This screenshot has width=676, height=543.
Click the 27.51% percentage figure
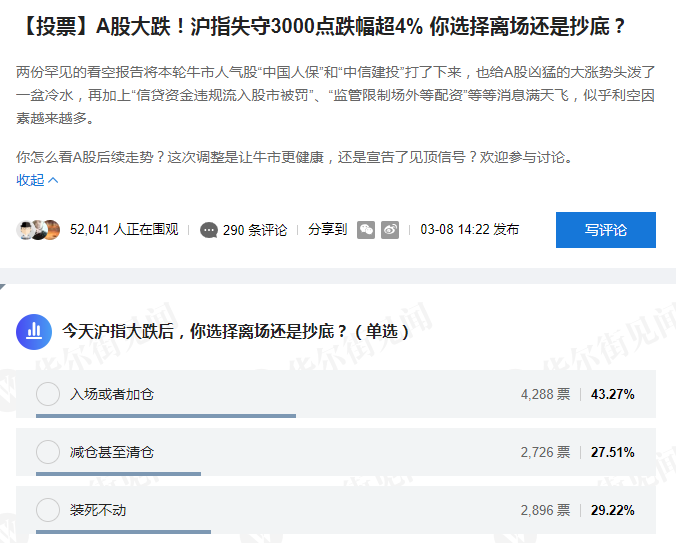[612, 452]
